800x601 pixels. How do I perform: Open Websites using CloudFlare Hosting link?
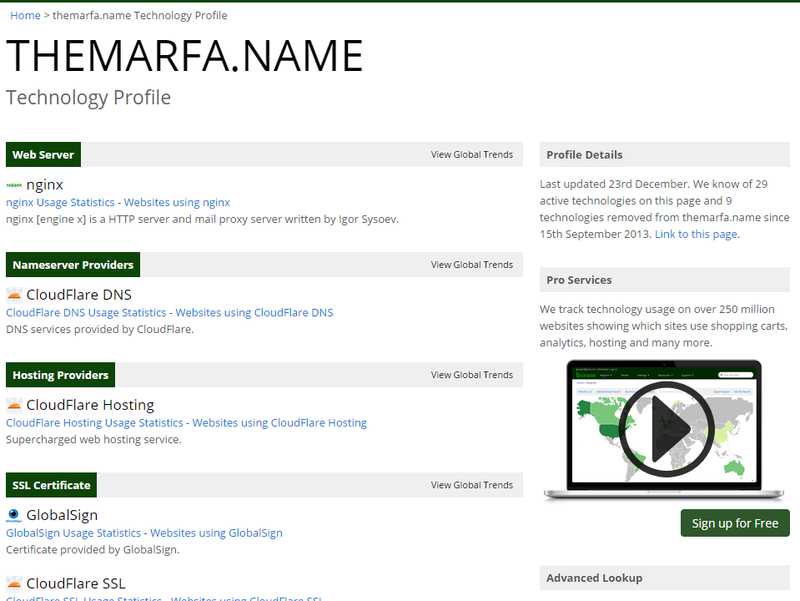coord(280,423)
